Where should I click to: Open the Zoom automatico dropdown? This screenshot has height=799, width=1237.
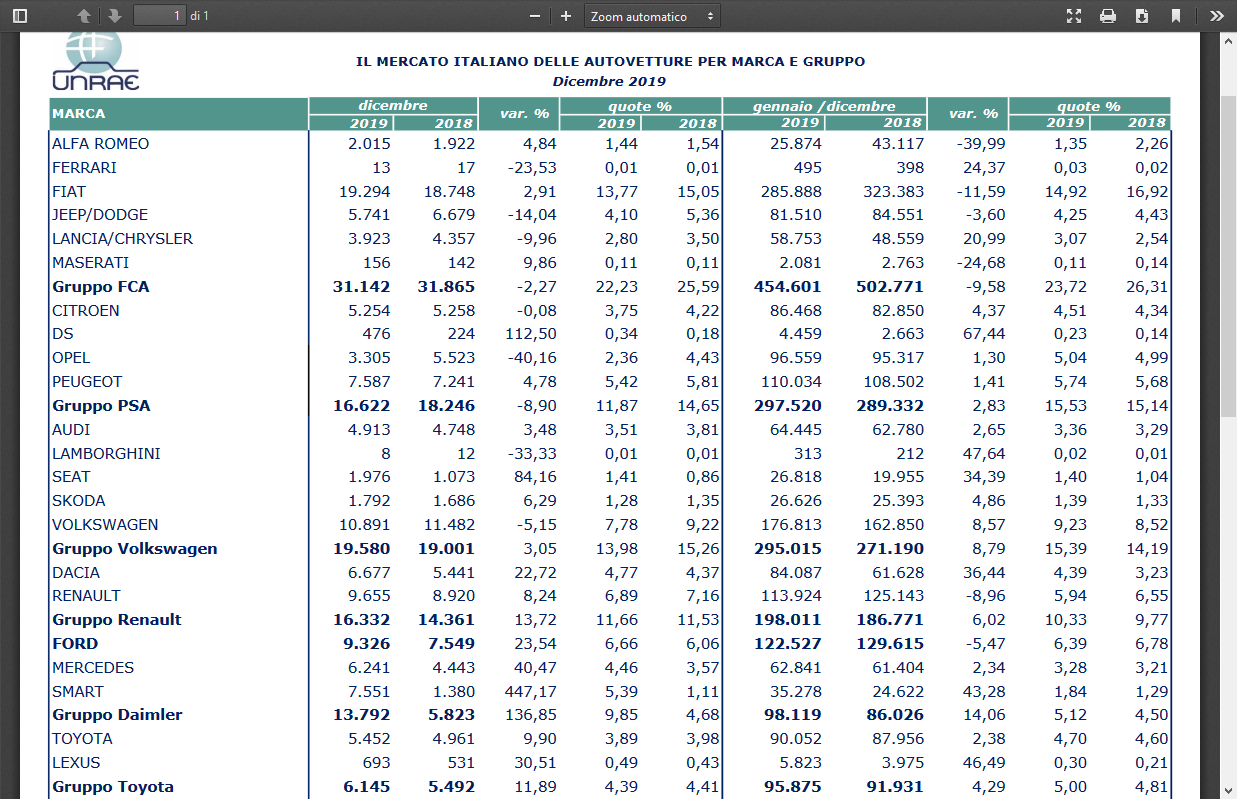[652, 16]
